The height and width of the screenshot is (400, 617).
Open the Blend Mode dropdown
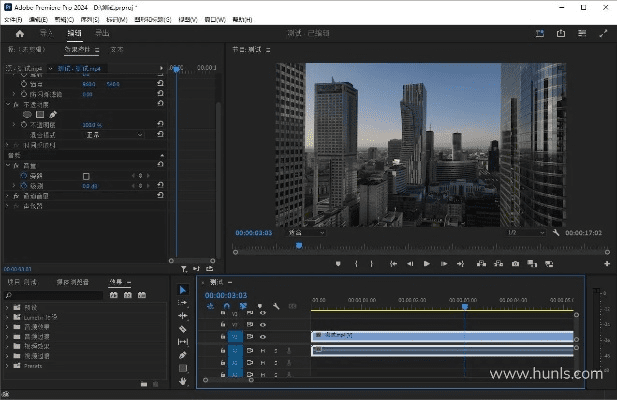[114, 135]
